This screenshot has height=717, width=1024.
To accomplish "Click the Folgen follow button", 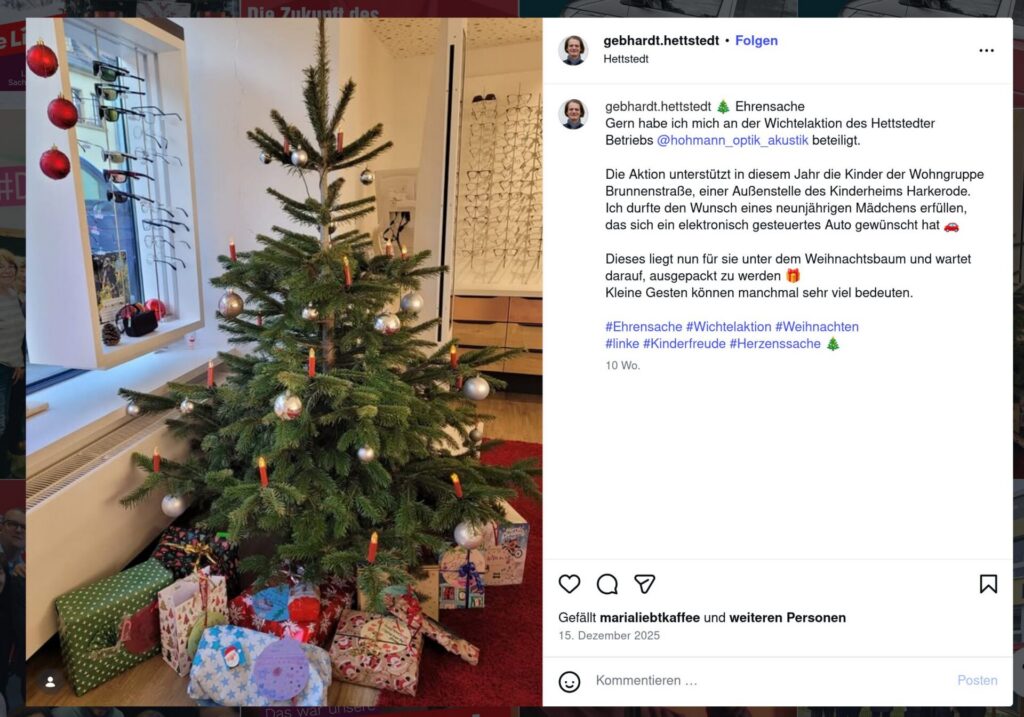I will pyautogui.click(x=756, y=40).
